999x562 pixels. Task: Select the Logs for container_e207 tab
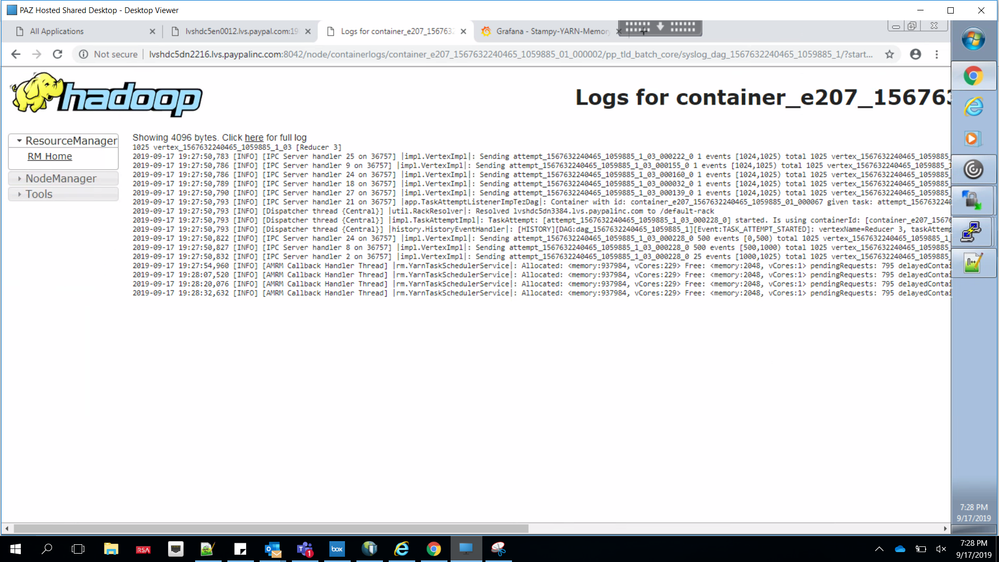396,31
